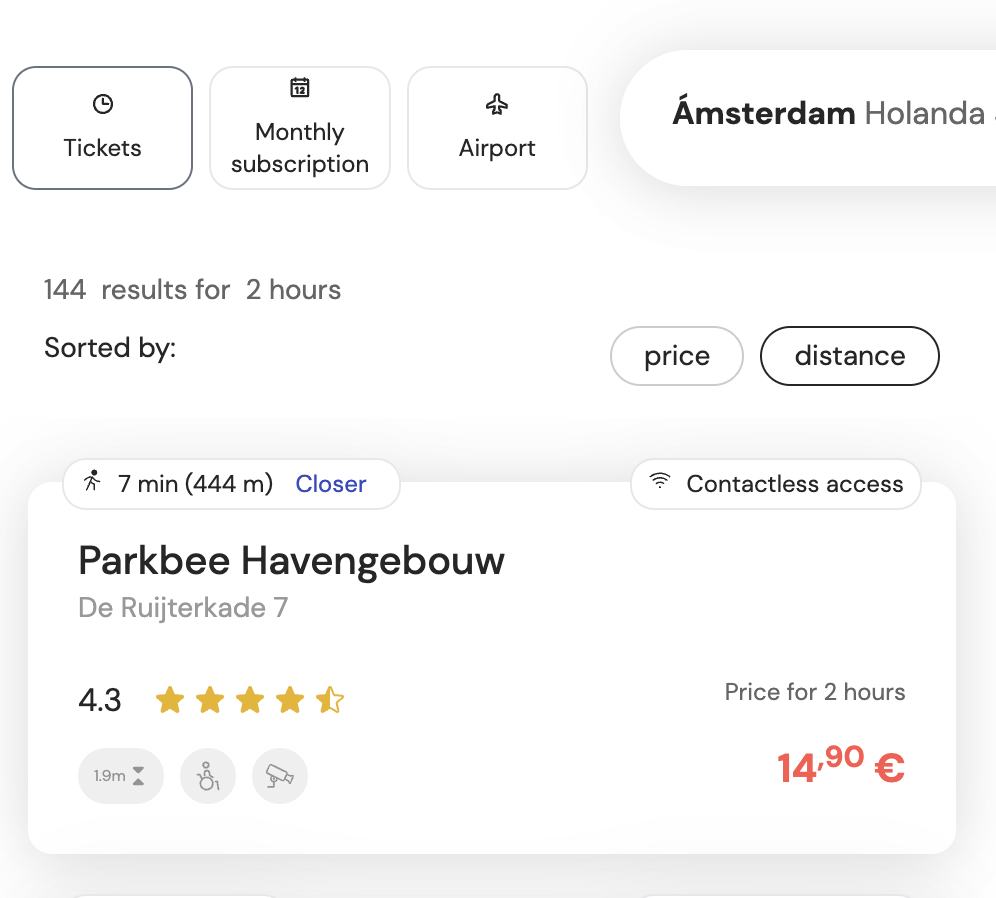The image size is (996, 898).
Task: Toggle the price sort option
Action: tap(677, 356)
